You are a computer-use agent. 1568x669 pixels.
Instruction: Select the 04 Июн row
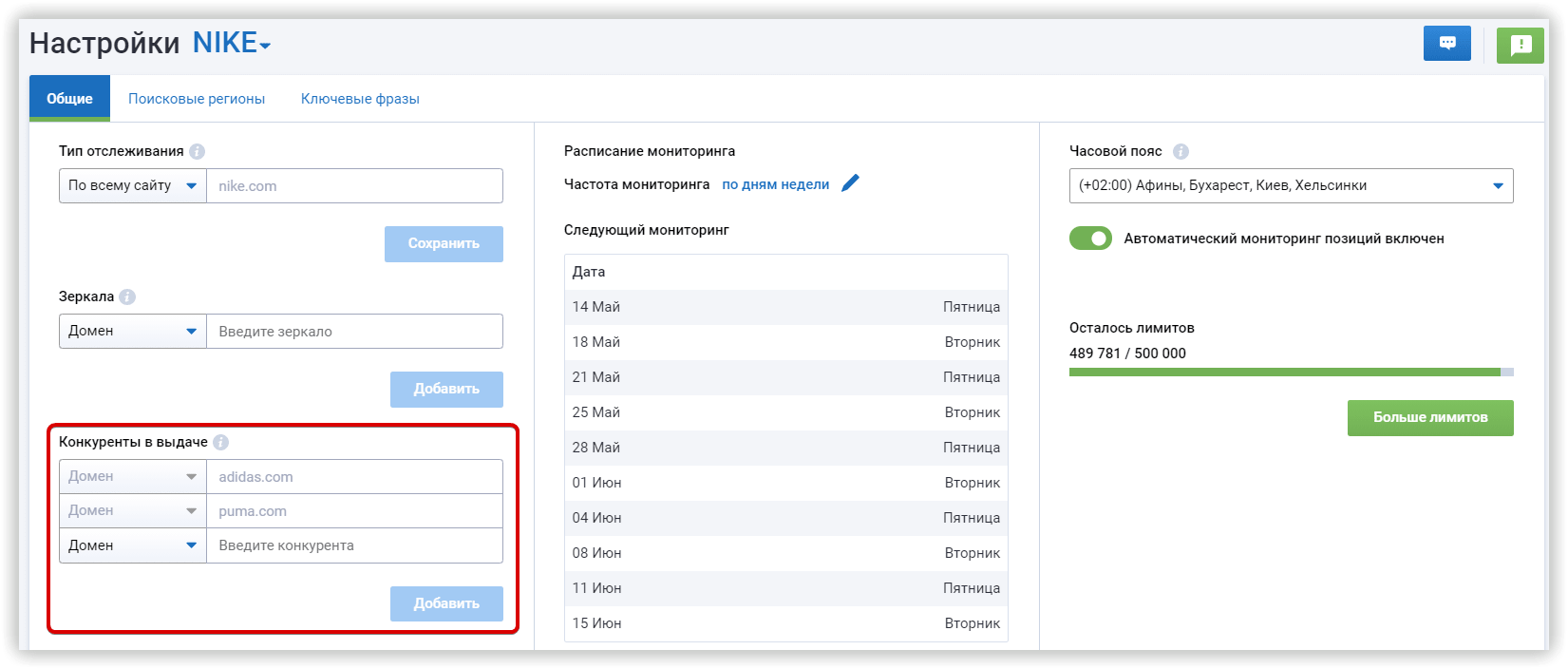click(x=785, y=518)
